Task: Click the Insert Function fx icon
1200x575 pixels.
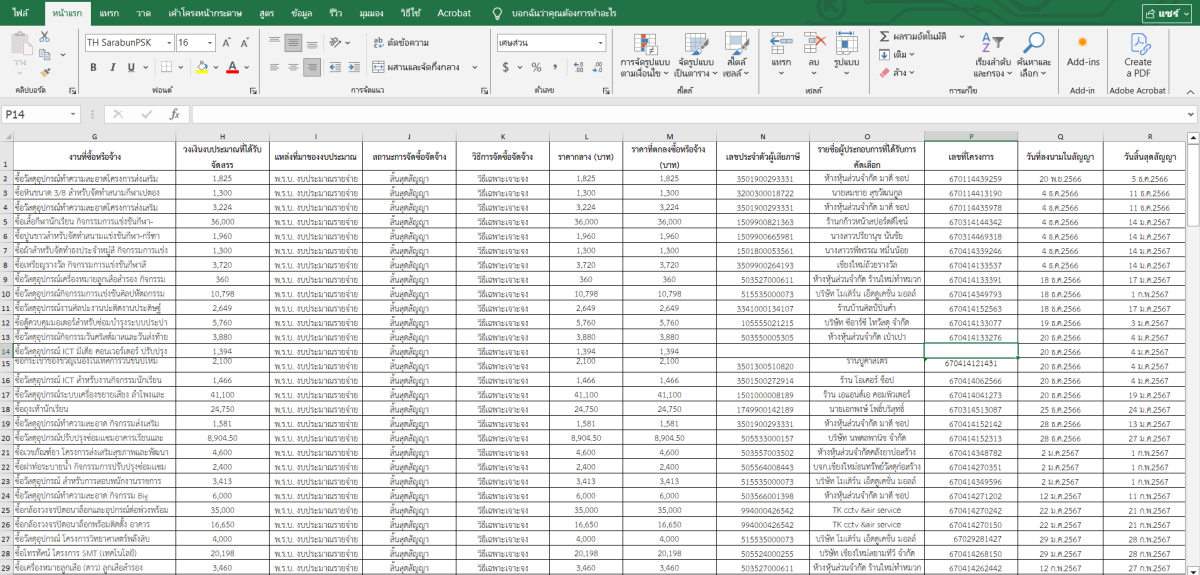Action: pyautogui.click(x=174, y=114)
